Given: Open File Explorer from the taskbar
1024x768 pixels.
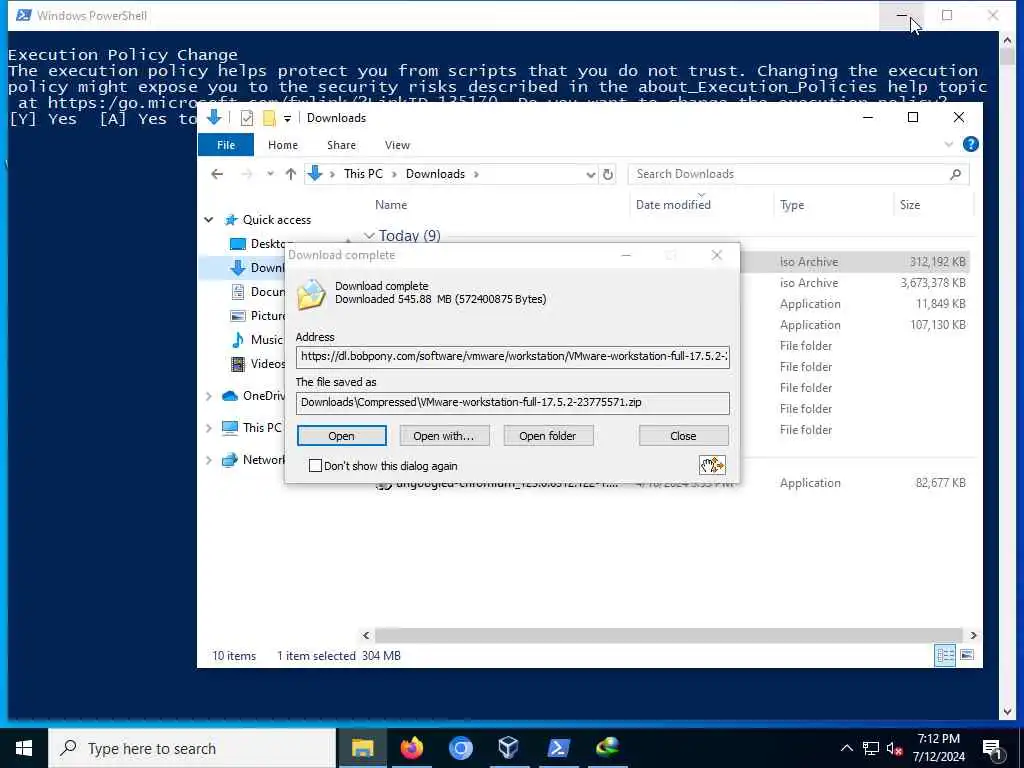Looking at the screenshot, I should pyautogui.click(x=362, y=748).
